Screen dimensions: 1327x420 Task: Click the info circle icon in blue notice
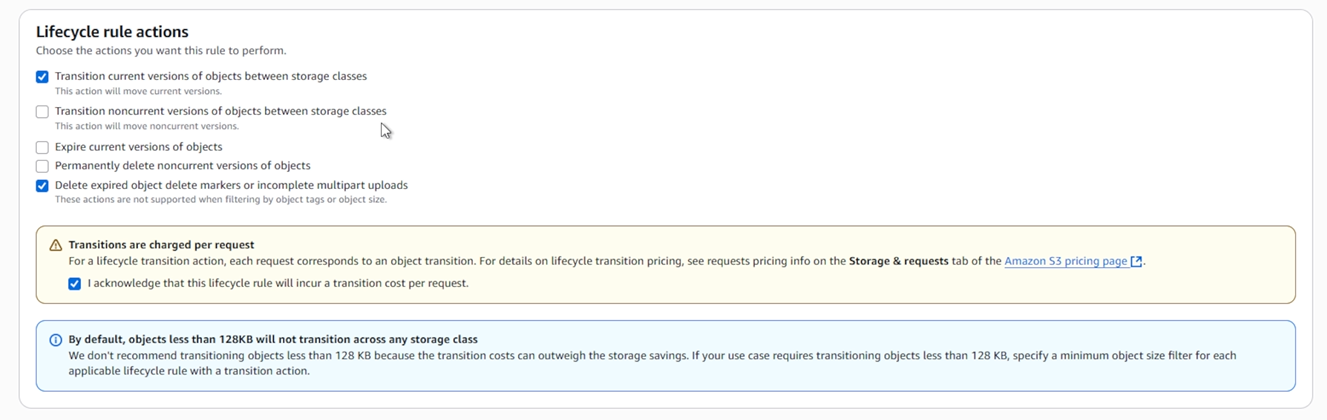[x=56, y=340]
